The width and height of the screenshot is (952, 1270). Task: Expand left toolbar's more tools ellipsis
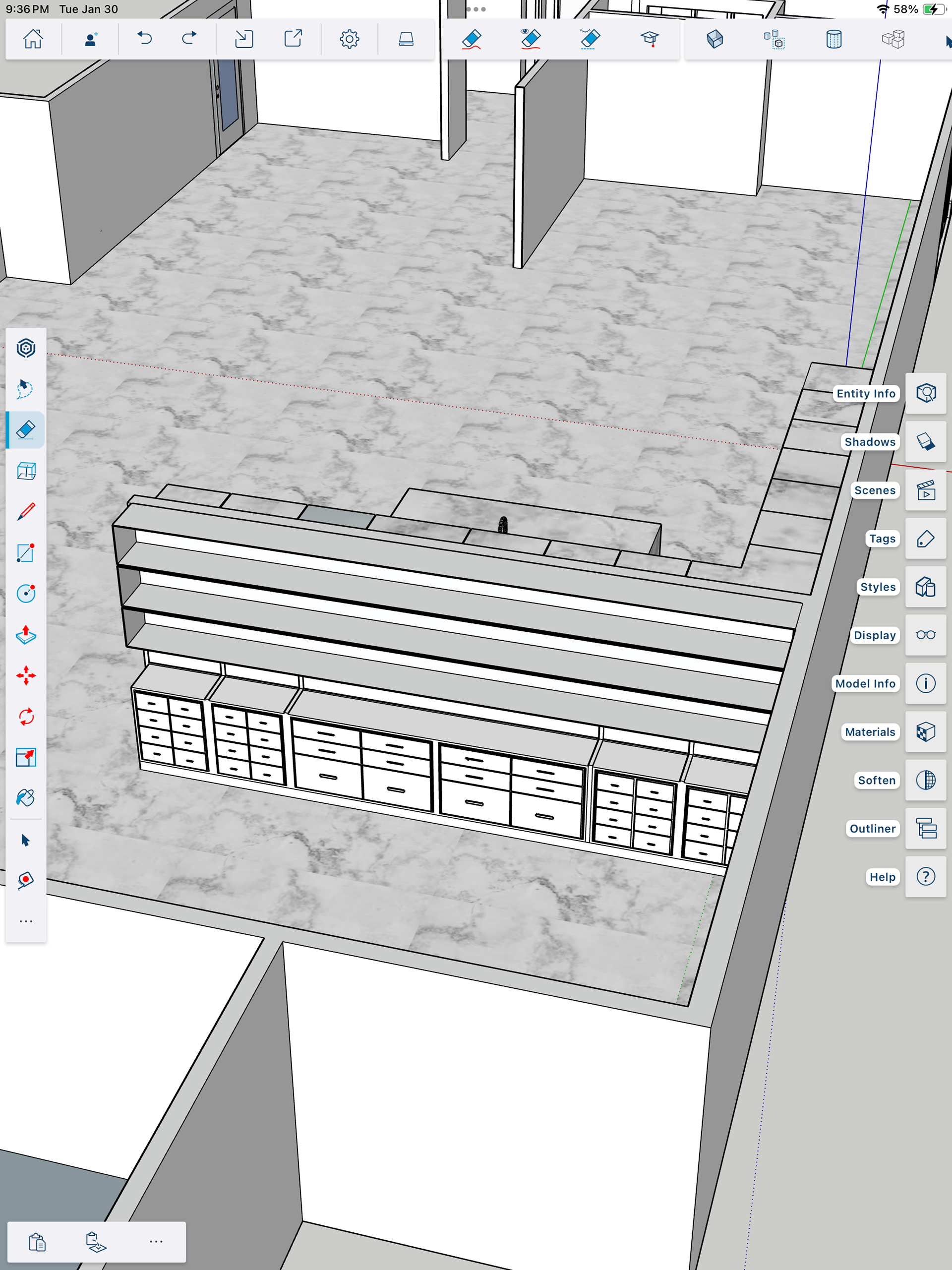coord(25,921)
